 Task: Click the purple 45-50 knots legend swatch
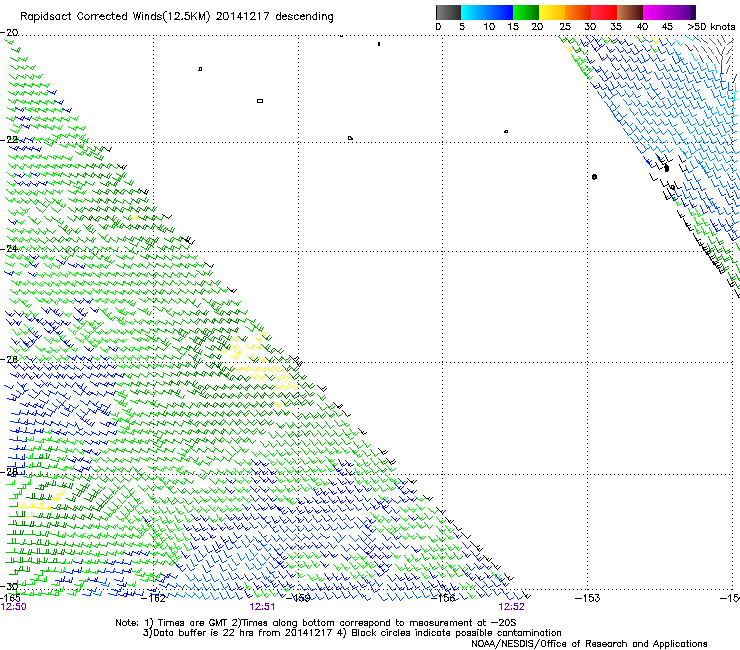pyautogui.click(x=682, y=12)
